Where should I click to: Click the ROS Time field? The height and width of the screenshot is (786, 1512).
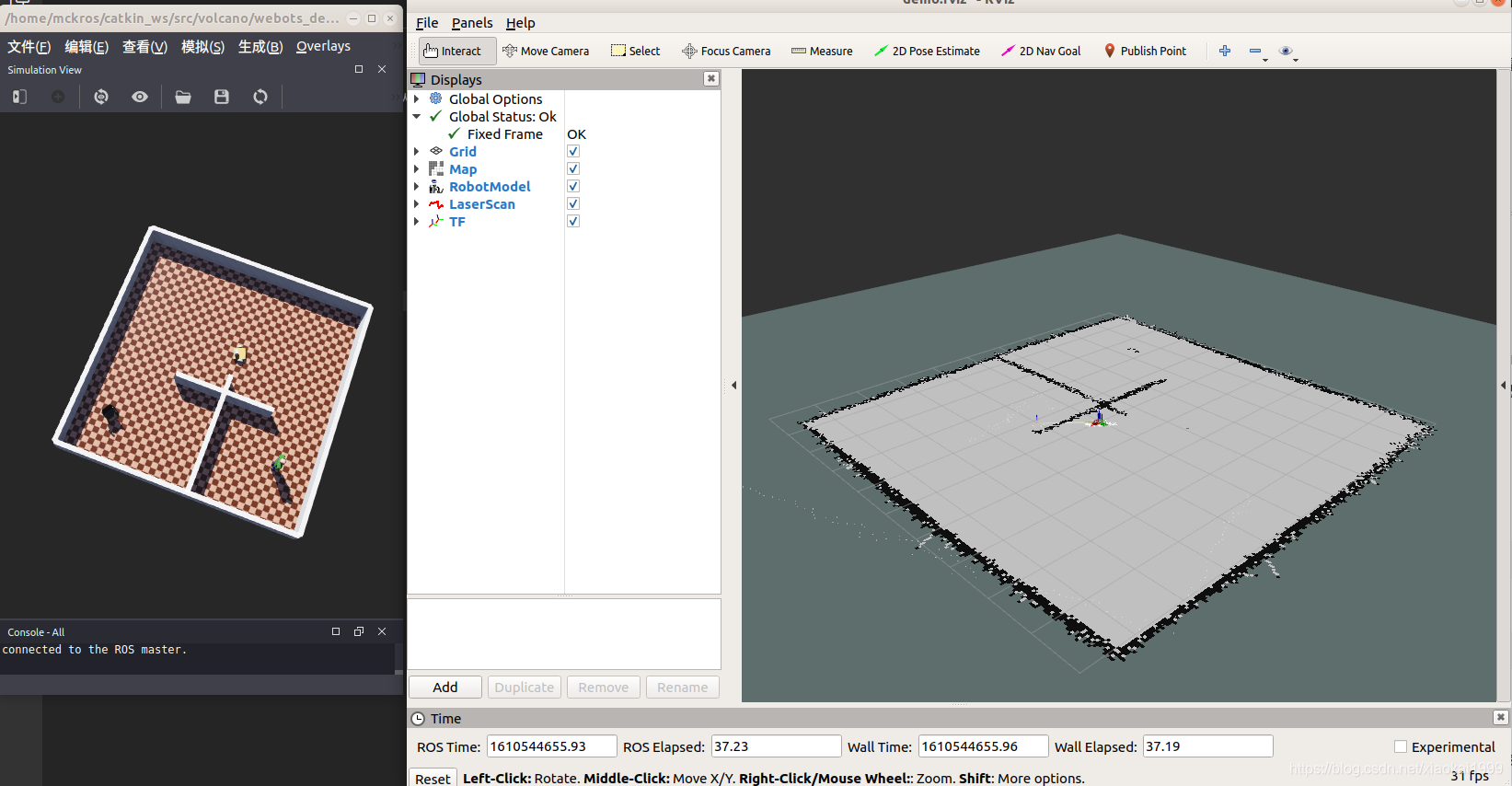(x=551, y=746)
